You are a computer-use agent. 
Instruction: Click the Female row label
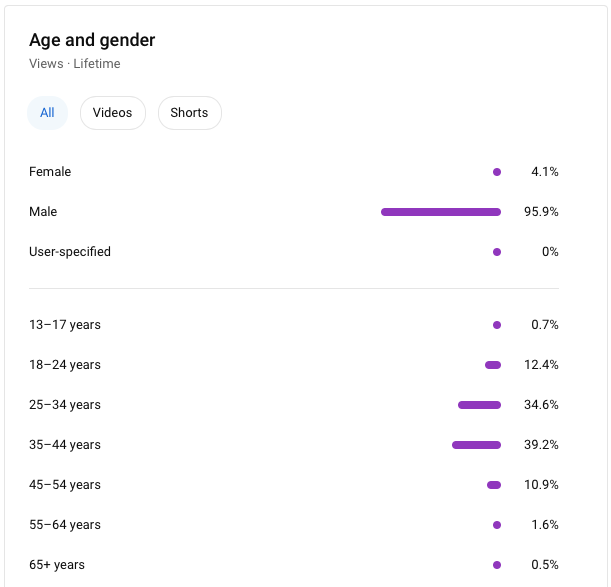tap(50, 172)
